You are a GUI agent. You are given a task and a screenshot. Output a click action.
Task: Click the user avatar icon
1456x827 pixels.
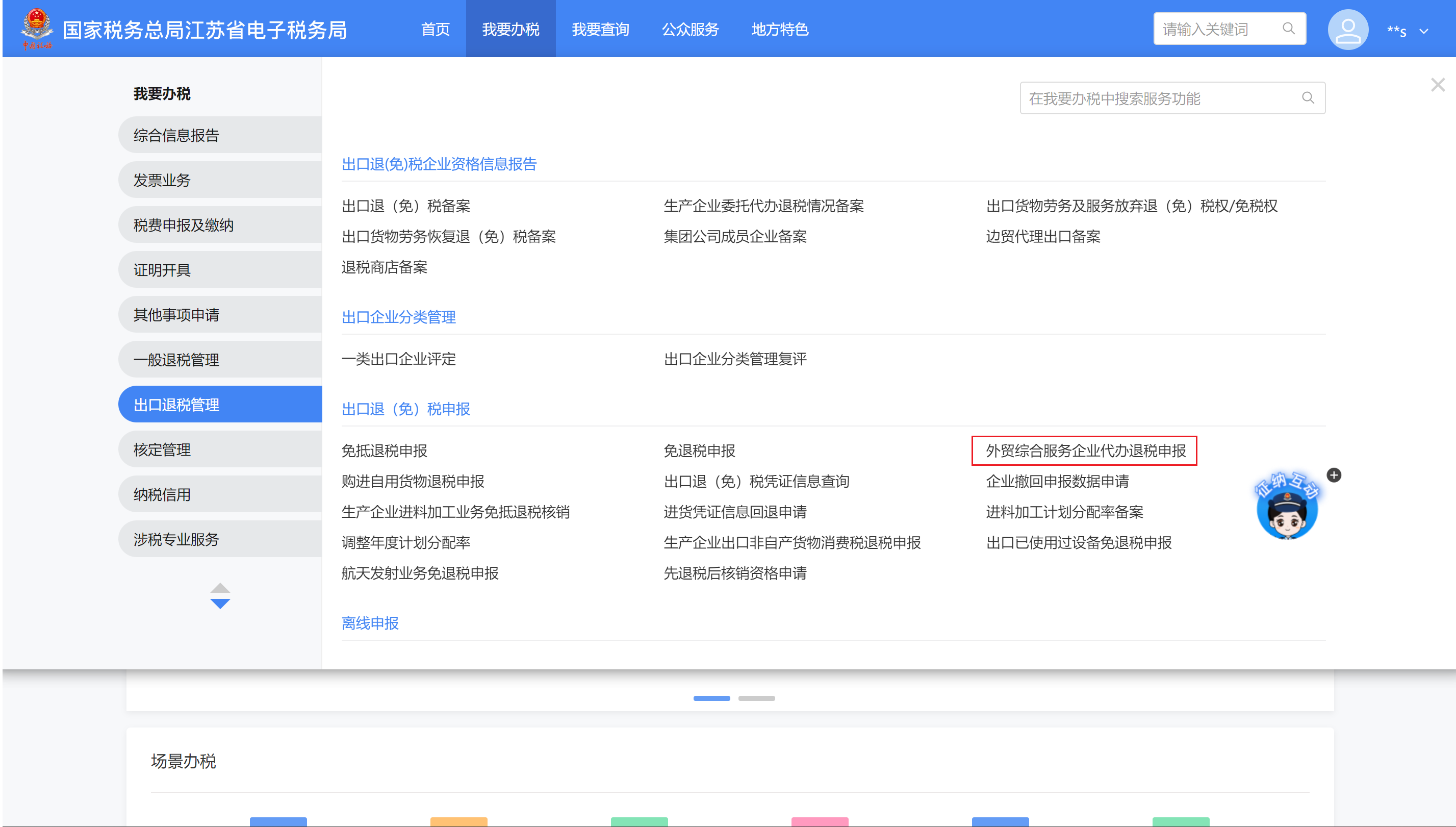pyautogui.click(x=1347, y=30)
